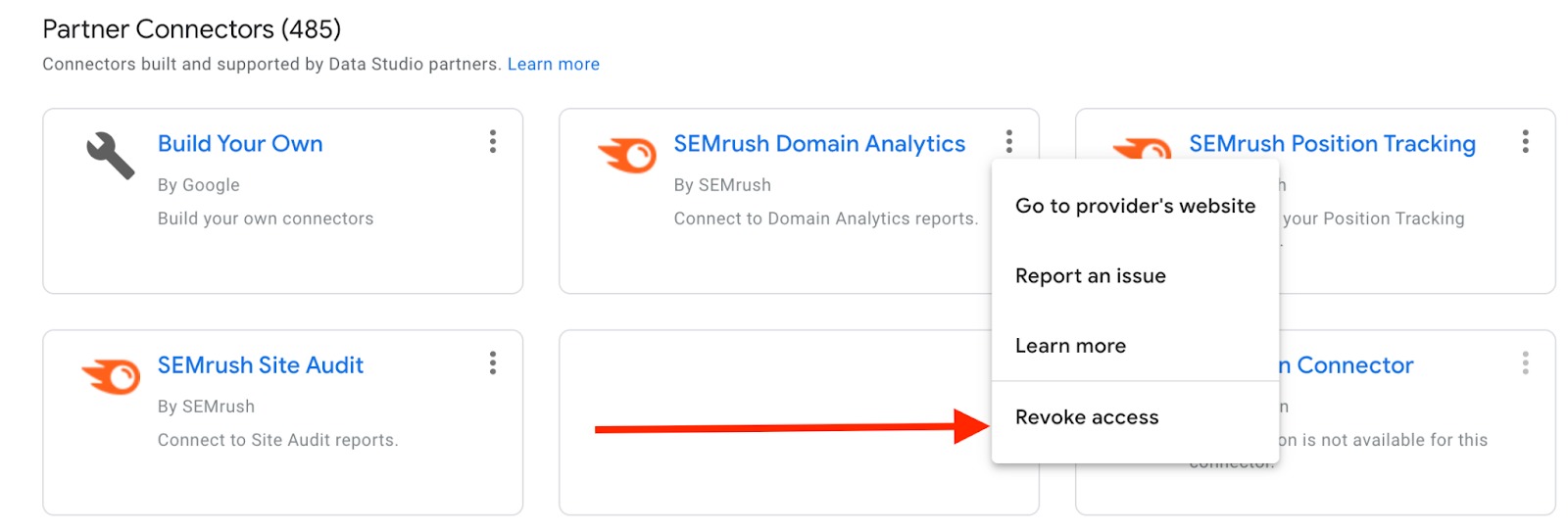Viewport: 1568px width, 530px height.
Task: Open the SEMrush Site Audit connector title
Action: pyautogui.click(x=261, y=365)
